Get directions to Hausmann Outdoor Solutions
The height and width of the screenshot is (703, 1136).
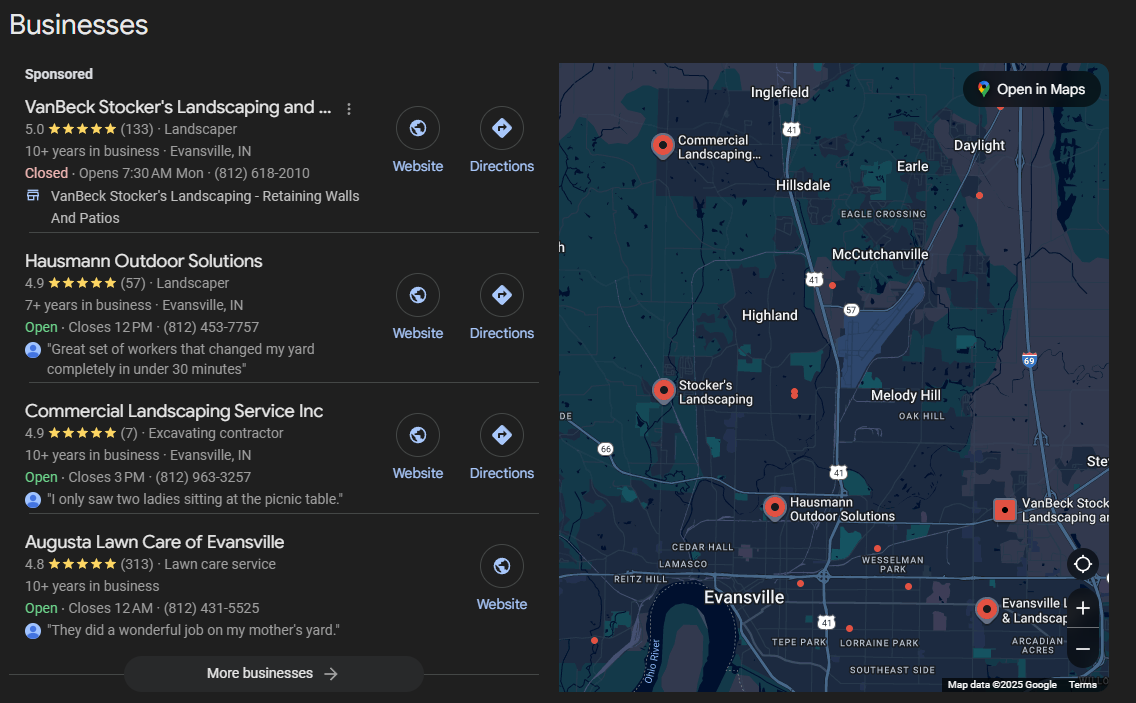tap(502, 295)
